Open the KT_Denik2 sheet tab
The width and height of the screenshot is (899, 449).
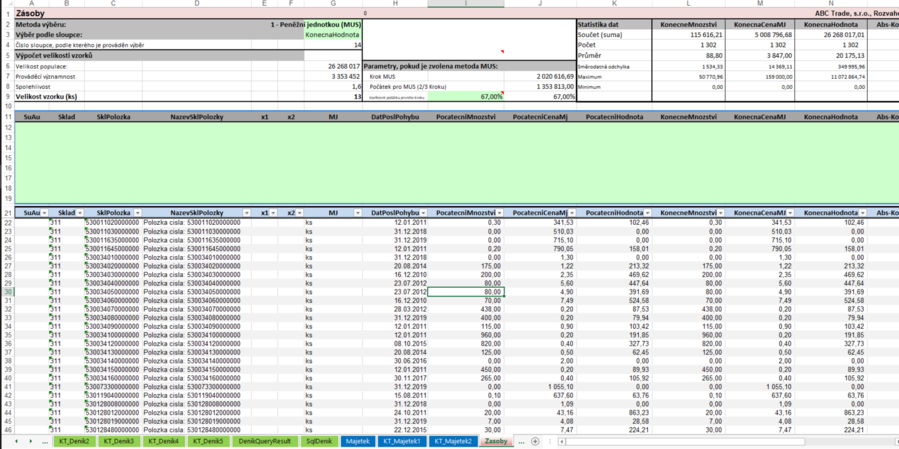[x=74, y=441]
